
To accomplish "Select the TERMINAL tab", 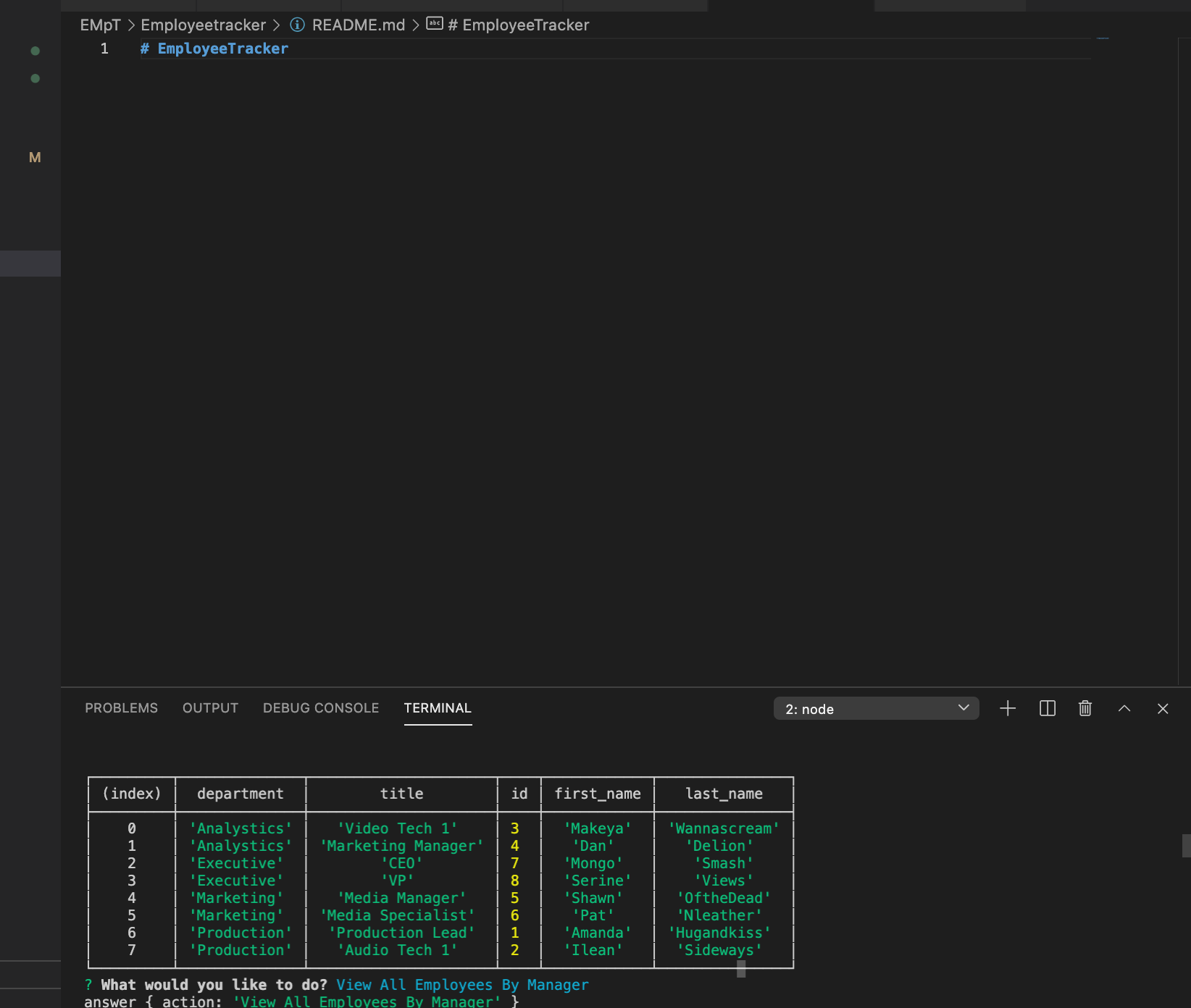I will [x=438, y=707].
